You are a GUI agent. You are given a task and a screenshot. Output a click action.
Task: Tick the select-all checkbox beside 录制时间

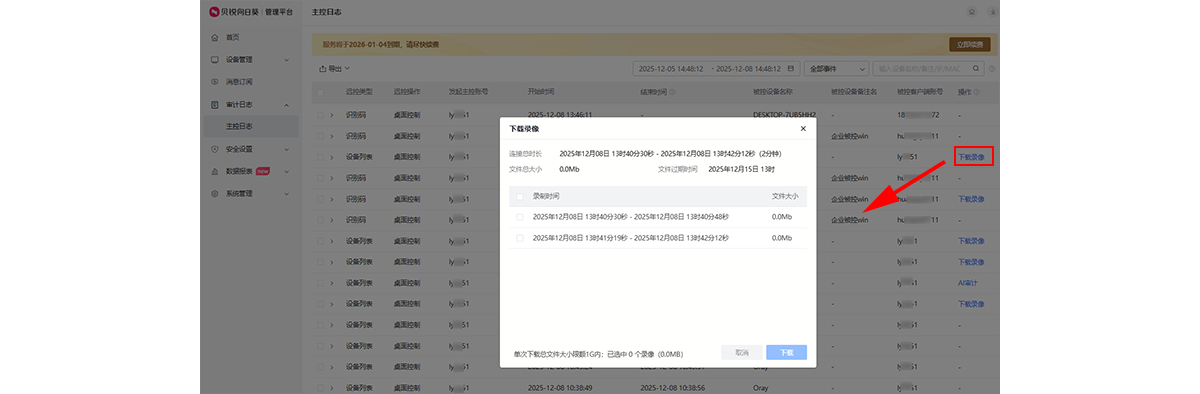point(520,196)
